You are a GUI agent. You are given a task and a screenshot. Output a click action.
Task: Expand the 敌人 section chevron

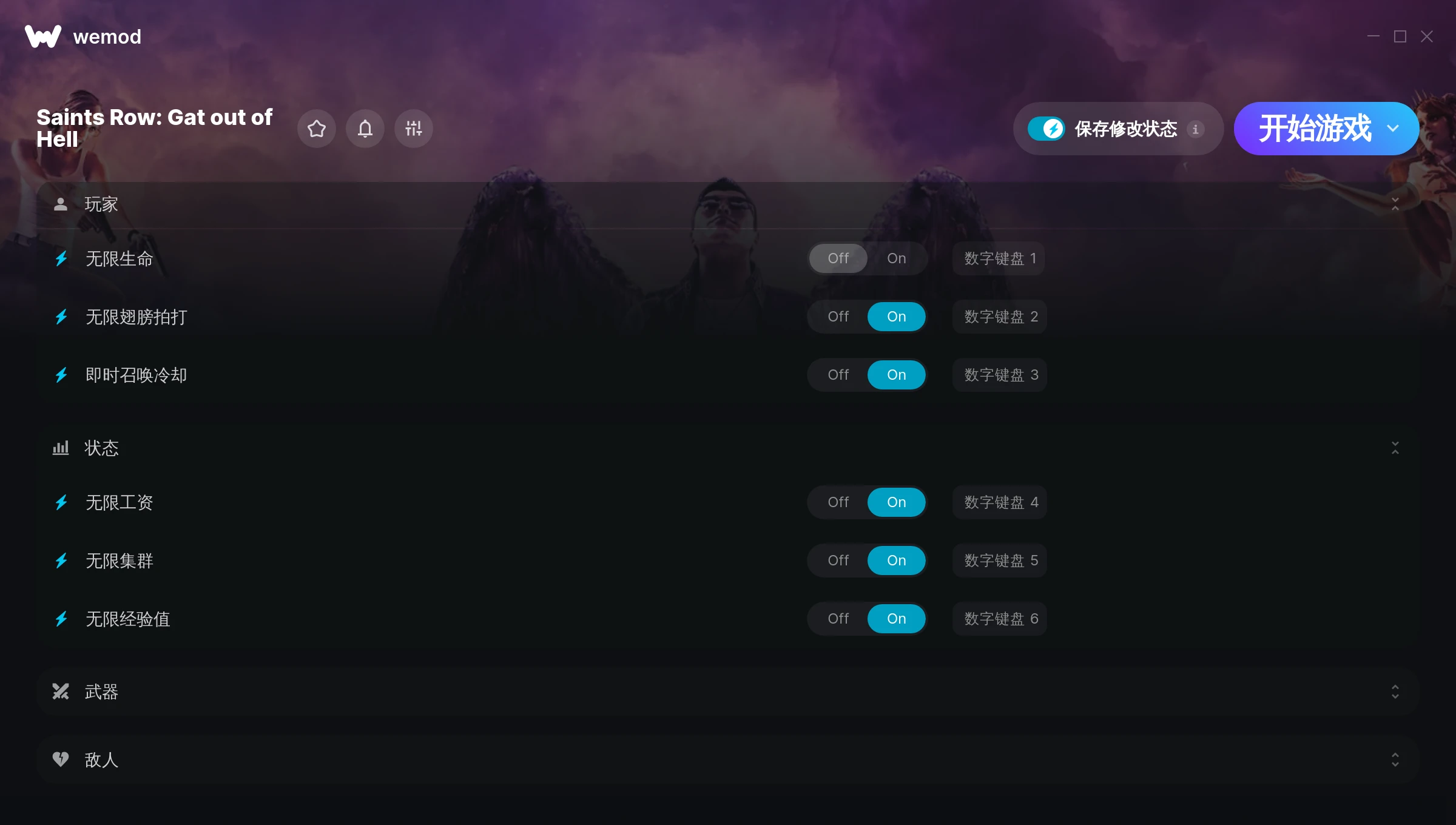click(1395, 759)
